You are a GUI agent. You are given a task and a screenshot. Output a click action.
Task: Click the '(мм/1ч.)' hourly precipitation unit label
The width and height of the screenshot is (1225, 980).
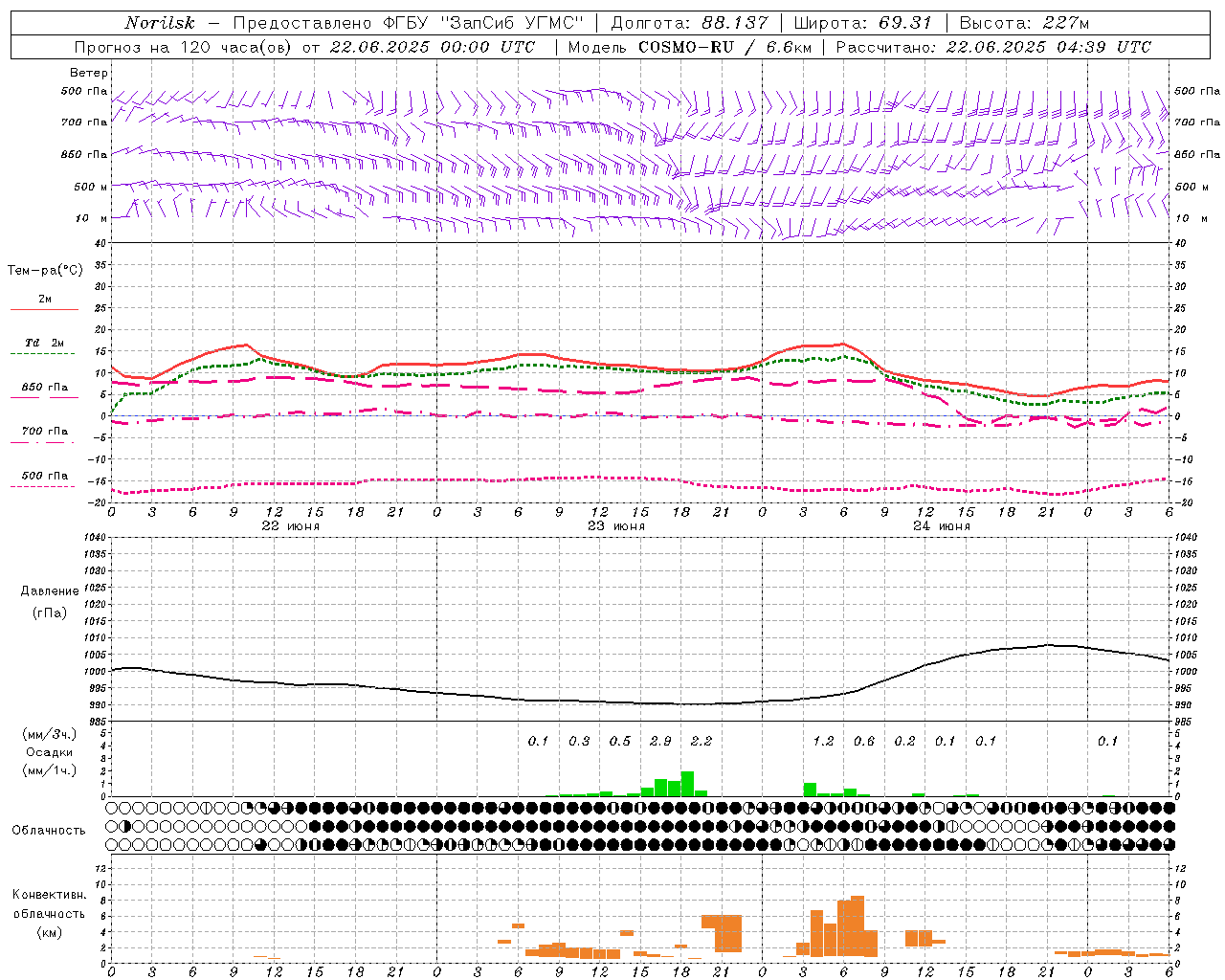49,770
